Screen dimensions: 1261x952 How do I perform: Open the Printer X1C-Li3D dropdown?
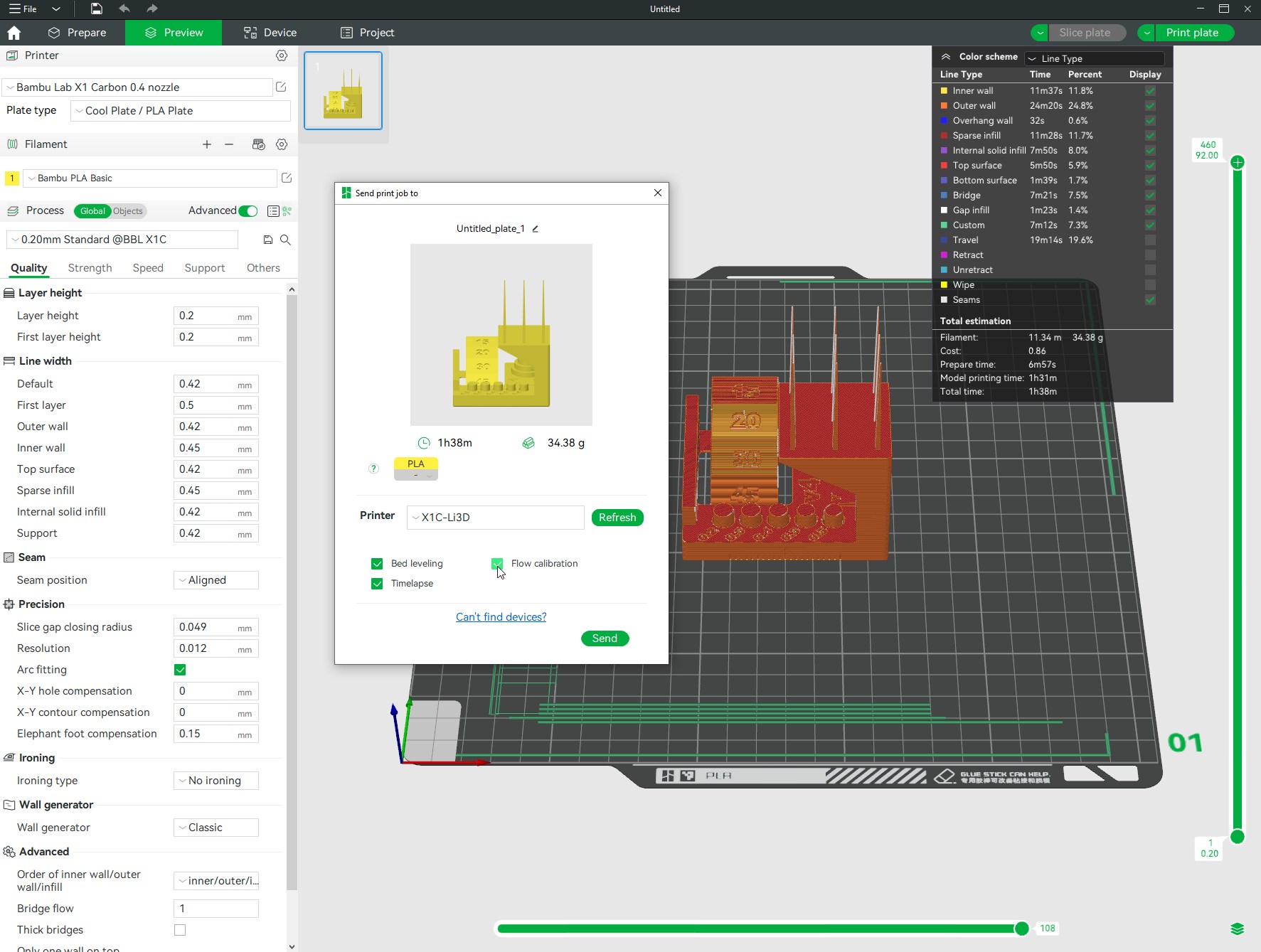496,518
